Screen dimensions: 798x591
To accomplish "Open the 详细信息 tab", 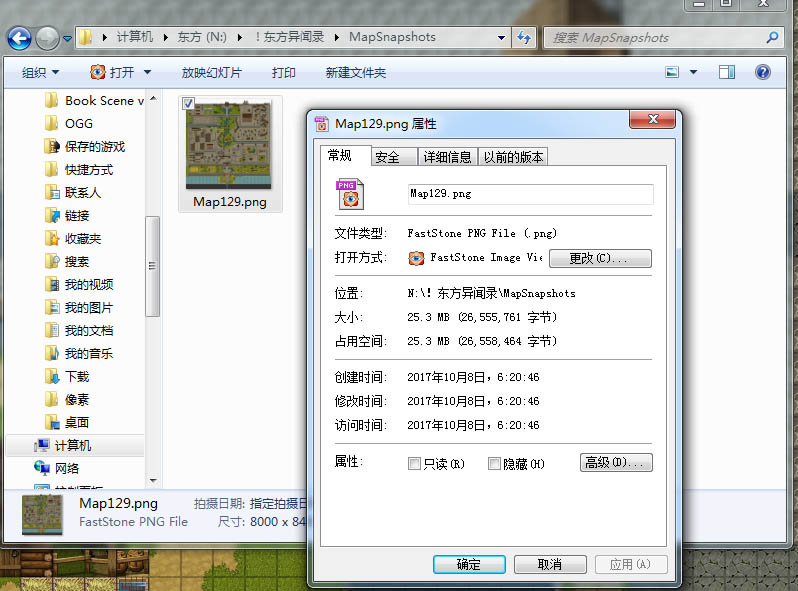I will pyautogui.click(x=447, y=157).
